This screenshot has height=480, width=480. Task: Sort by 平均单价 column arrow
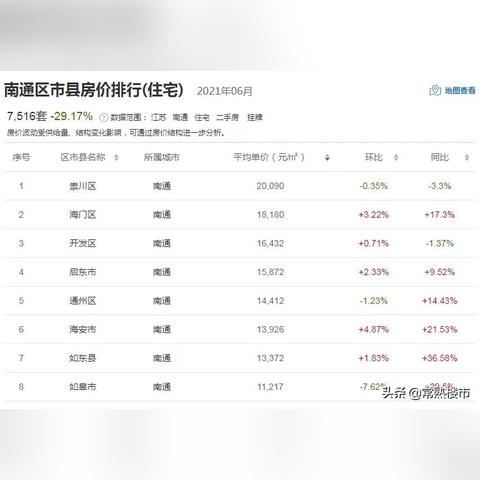[327, 157]
